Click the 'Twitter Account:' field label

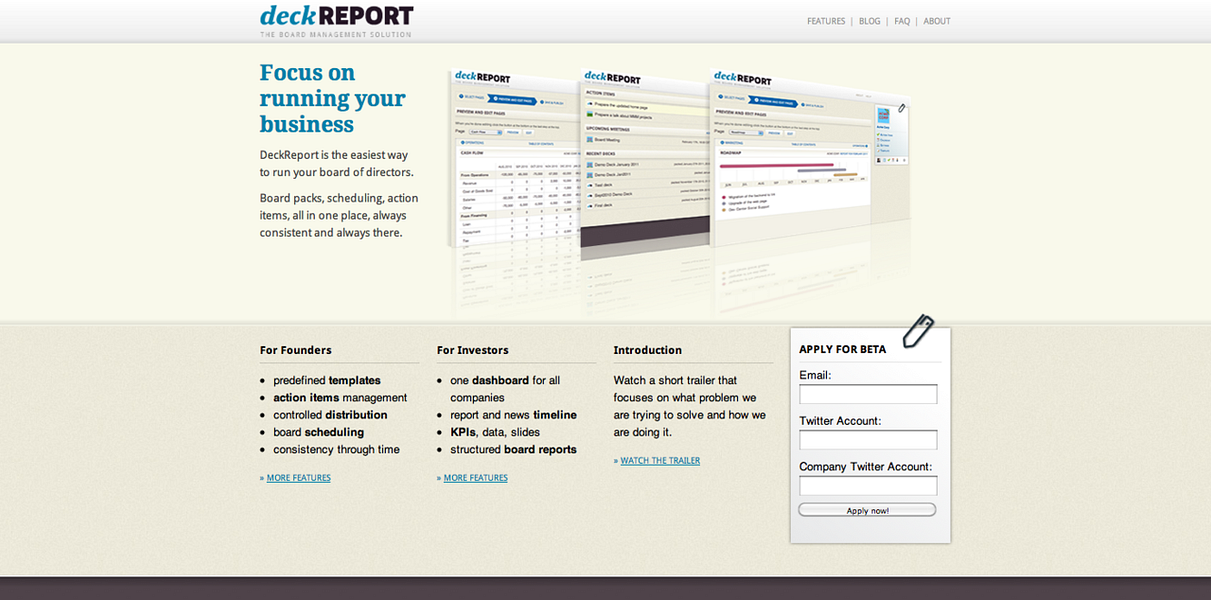pos(840,422)
